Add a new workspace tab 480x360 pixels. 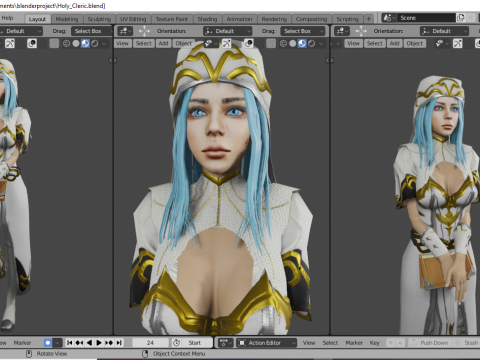coord(369,19)
